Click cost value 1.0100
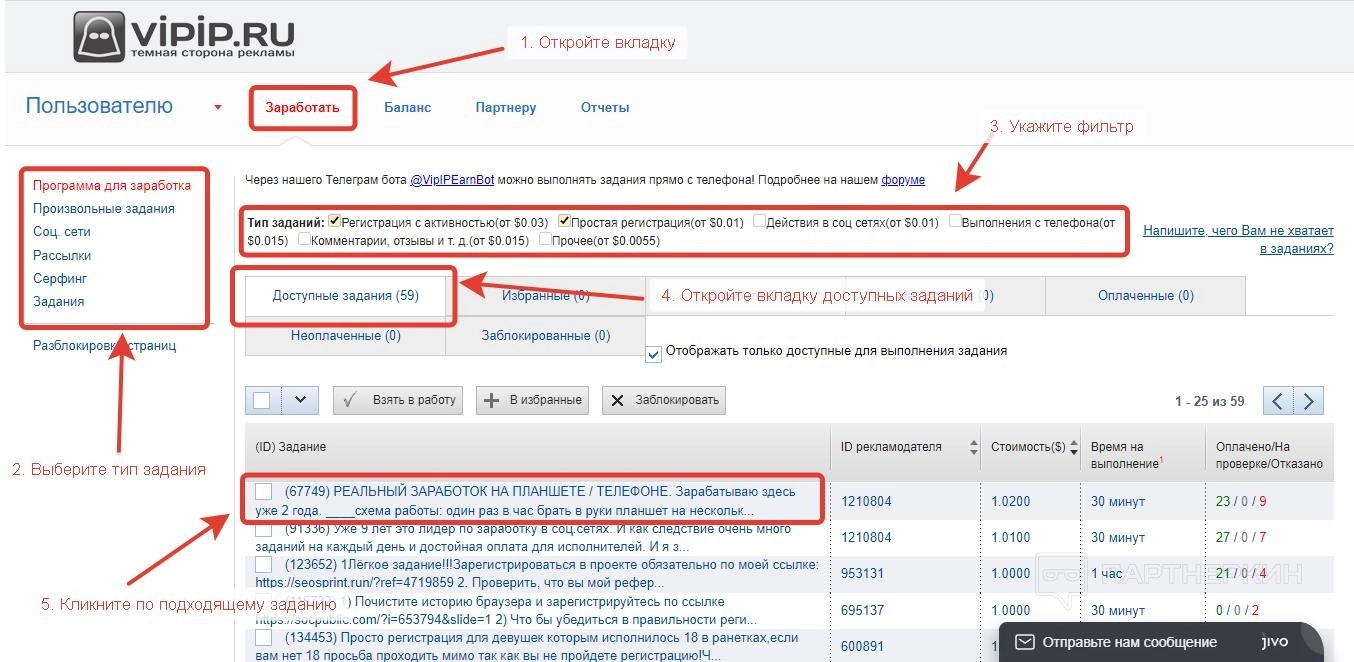The image size is (1354, 662). coord(1010,537)
